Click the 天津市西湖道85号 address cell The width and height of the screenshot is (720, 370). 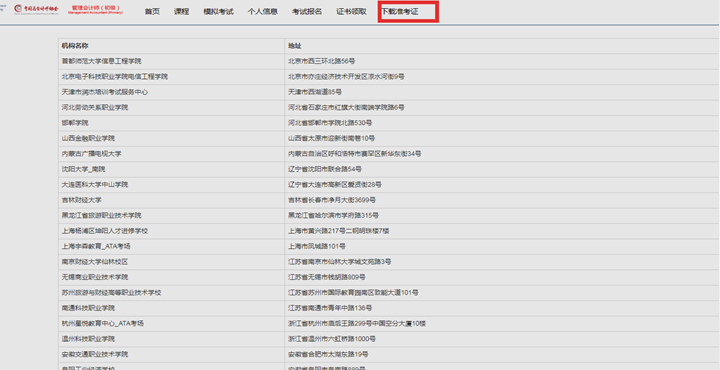[502, 92]
